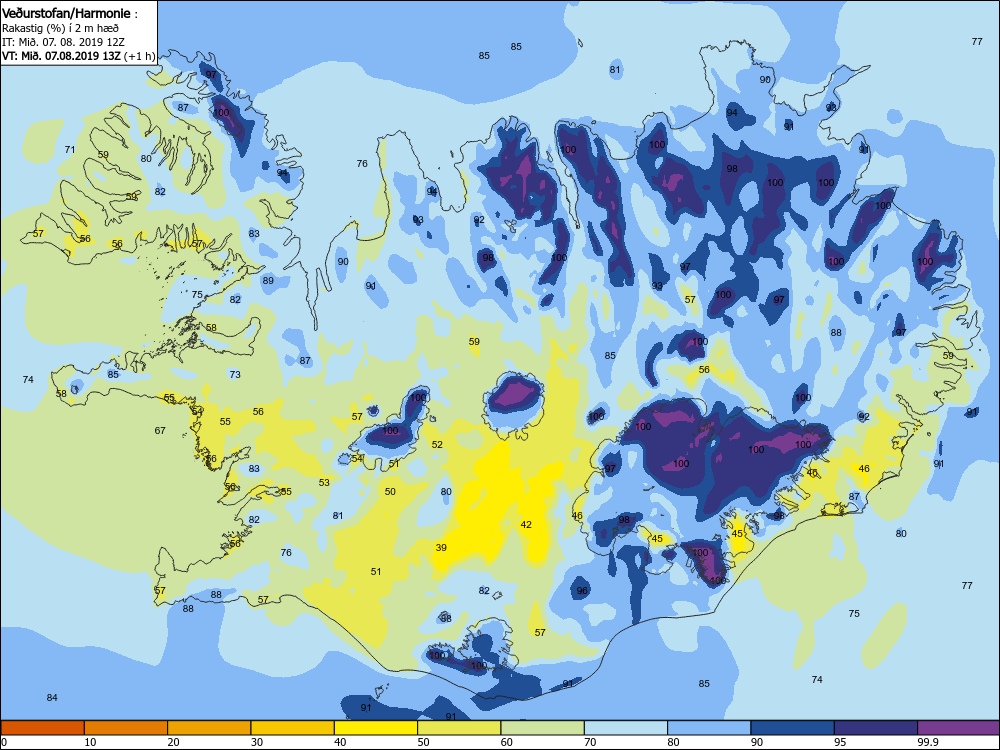Click the purple above-99.9 legend swatch

point(959,728)
